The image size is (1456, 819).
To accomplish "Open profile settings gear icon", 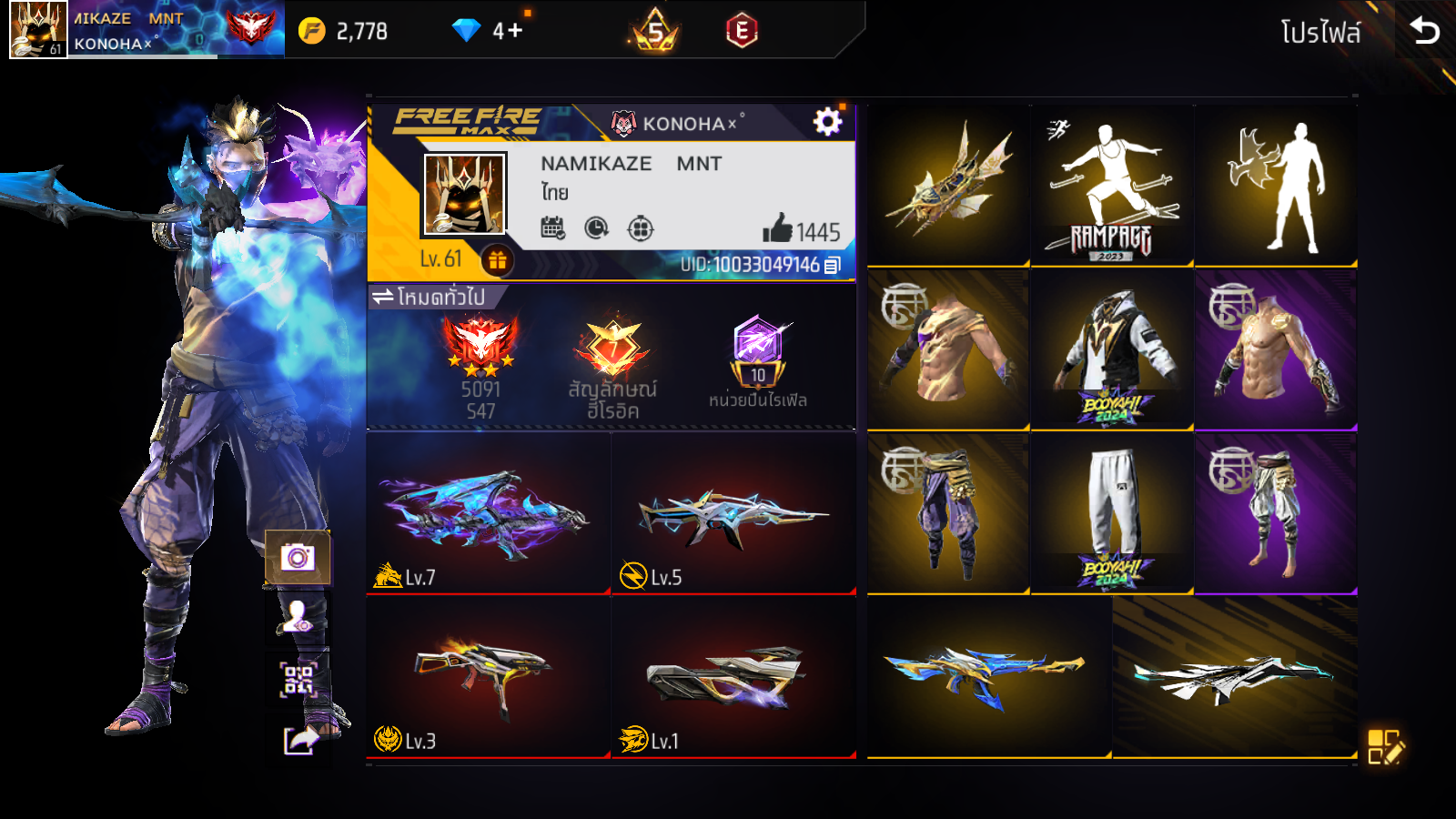I will pyautogui.click(x=827, y=122).
